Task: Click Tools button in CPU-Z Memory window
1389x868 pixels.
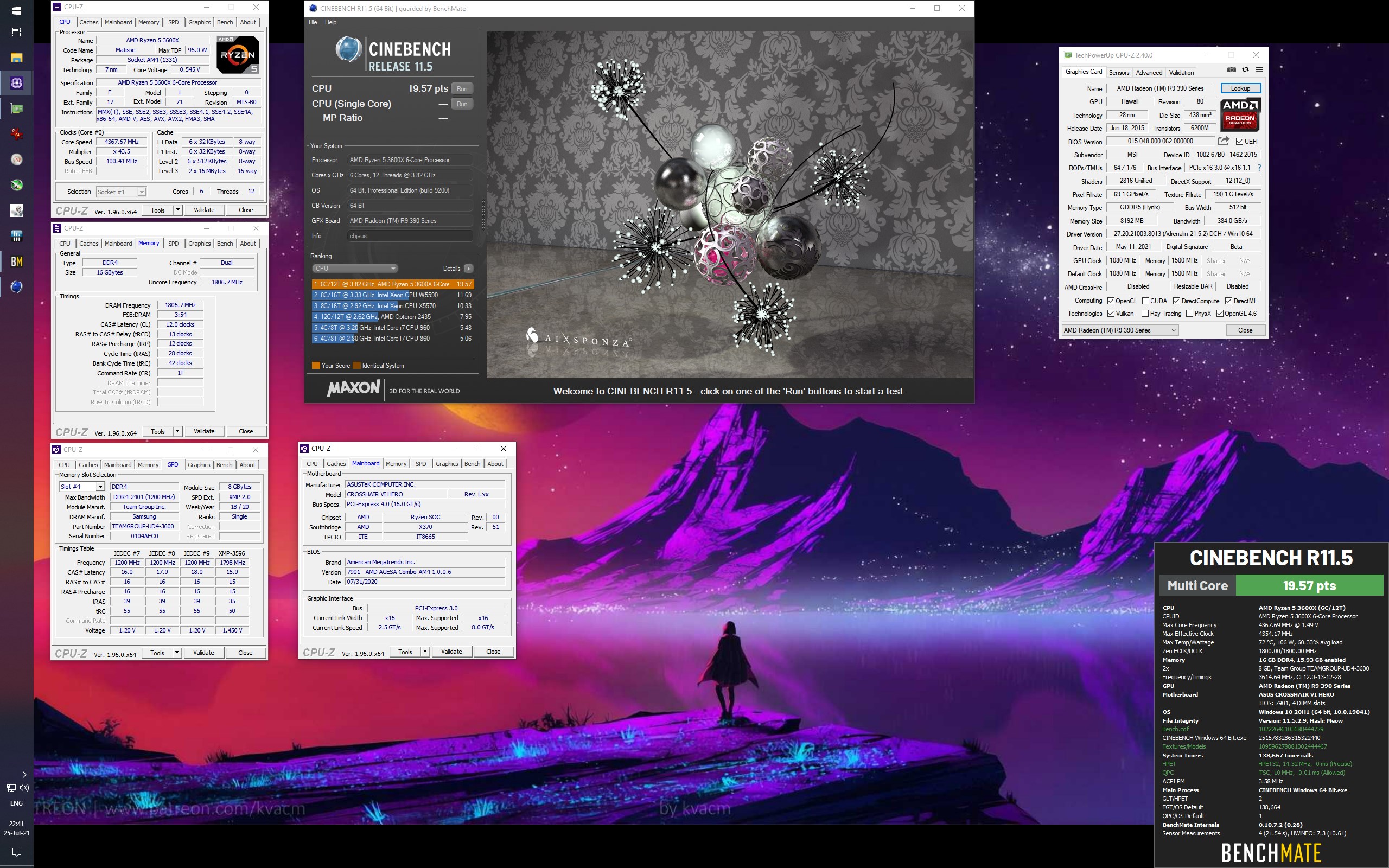Action: (158, 431)
